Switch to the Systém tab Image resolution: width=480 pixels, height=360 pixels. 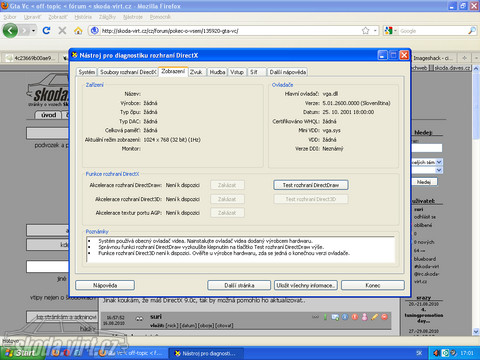pyautogui.click(x=87, y=72)
